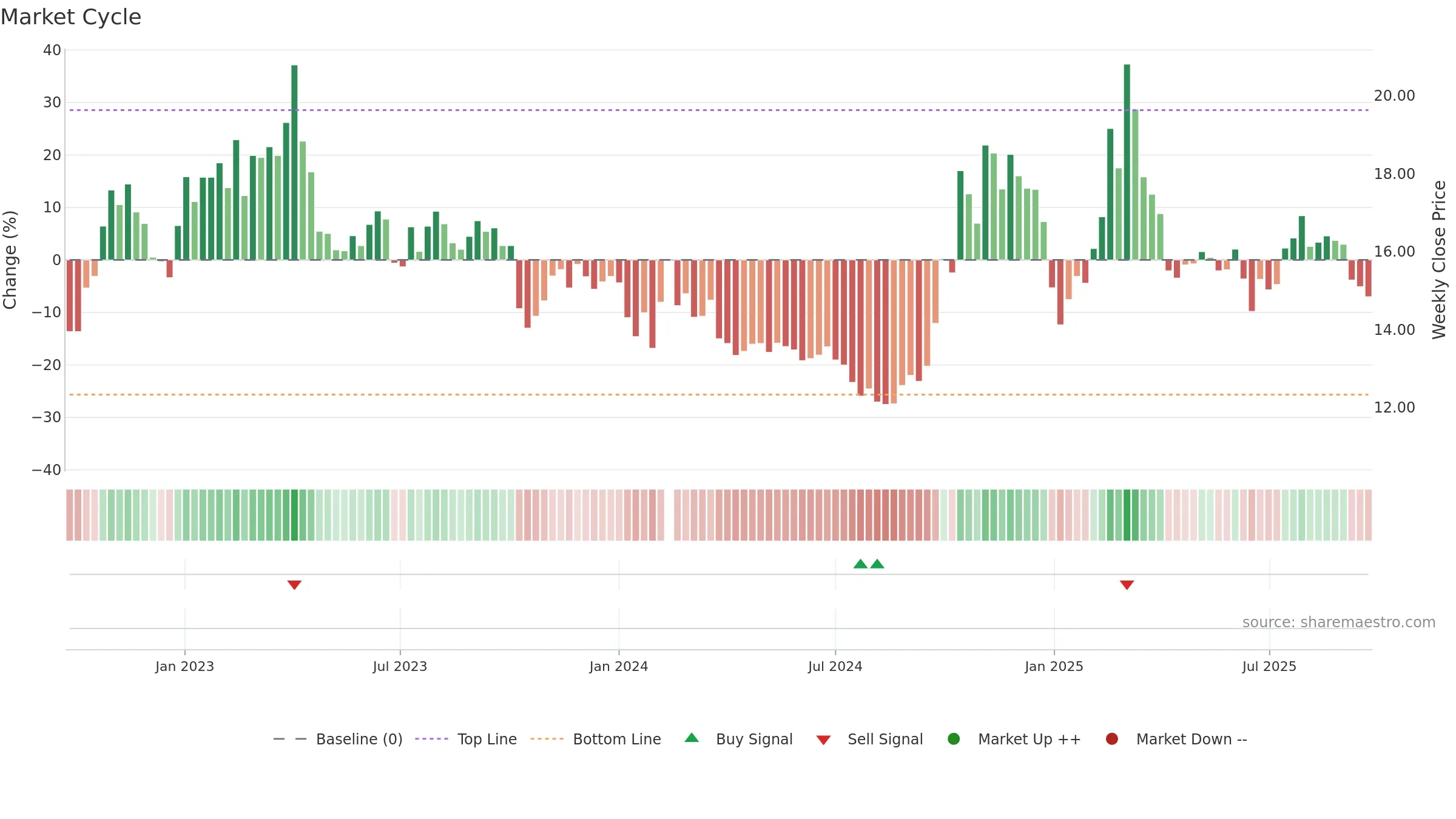Click the sell signal marker in 2025
1456x819 pixels.
click(x=1127, y=585)
